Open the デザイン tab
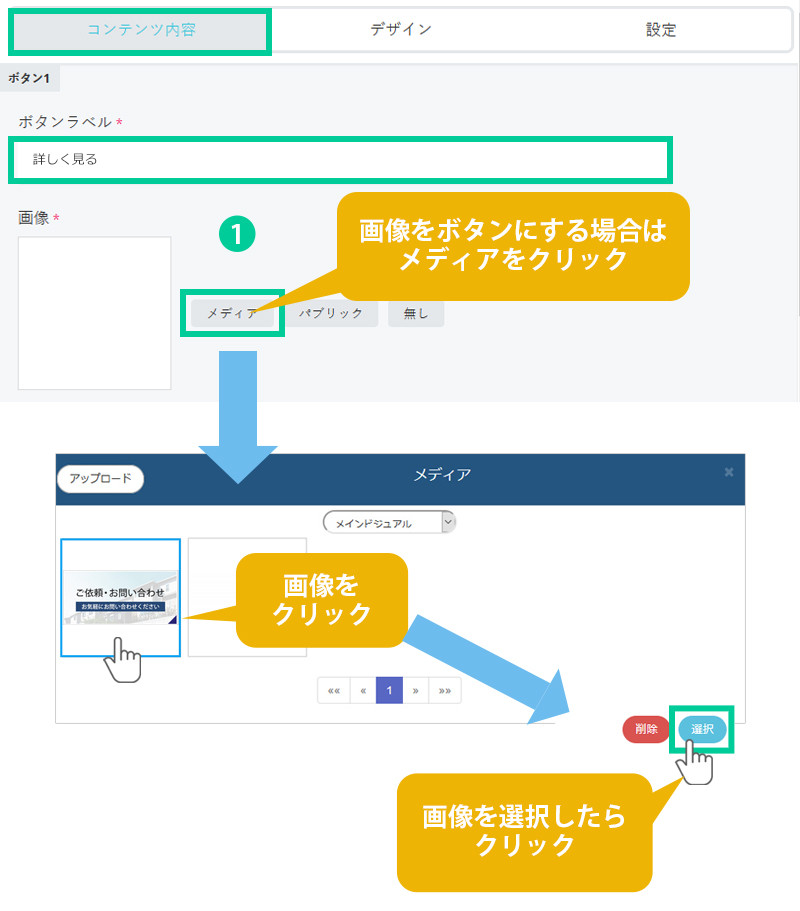Image resolution: width=800 pixels, height=911 pixels. point(400,30)
